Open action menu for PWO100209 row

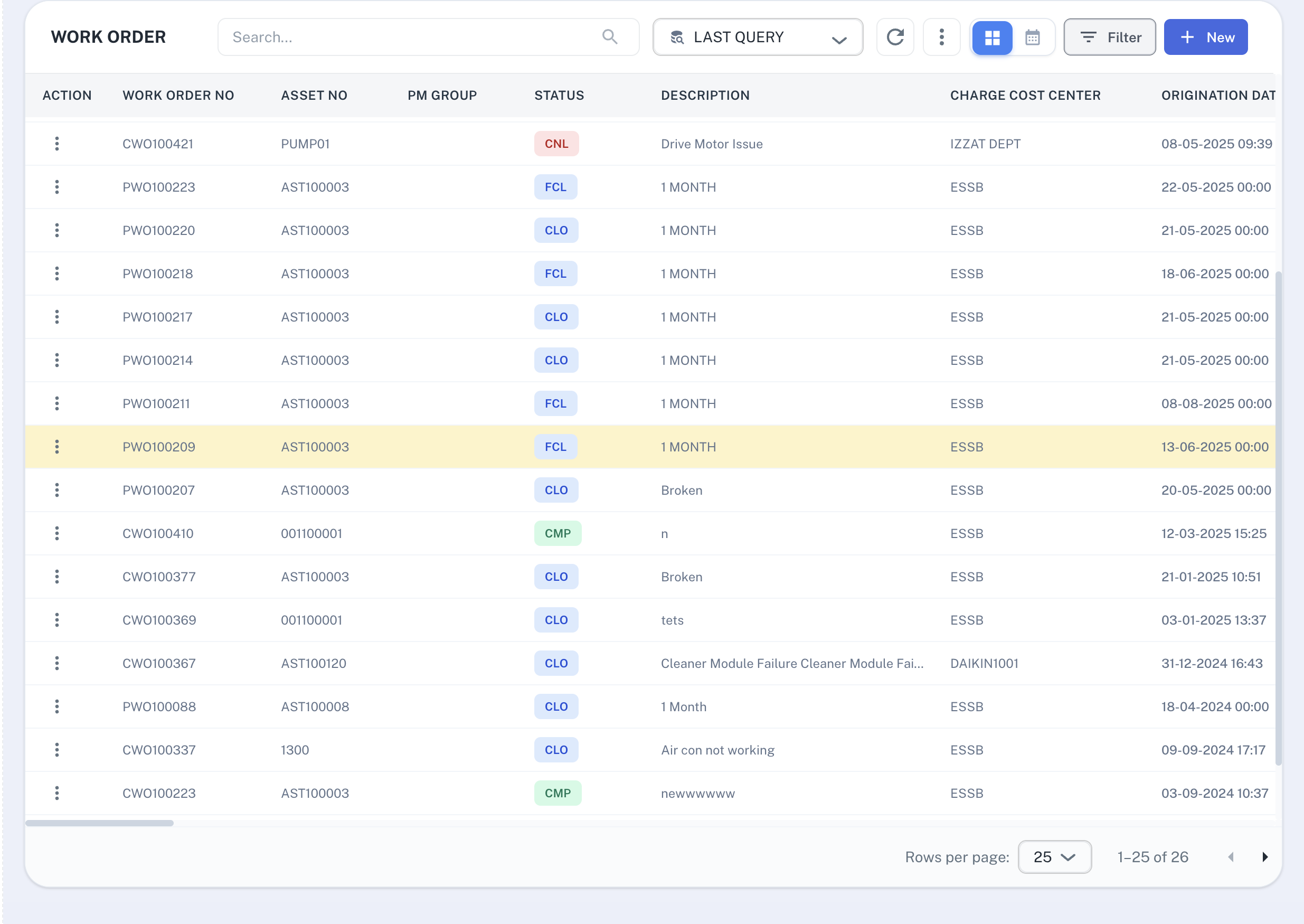(57, 447)
